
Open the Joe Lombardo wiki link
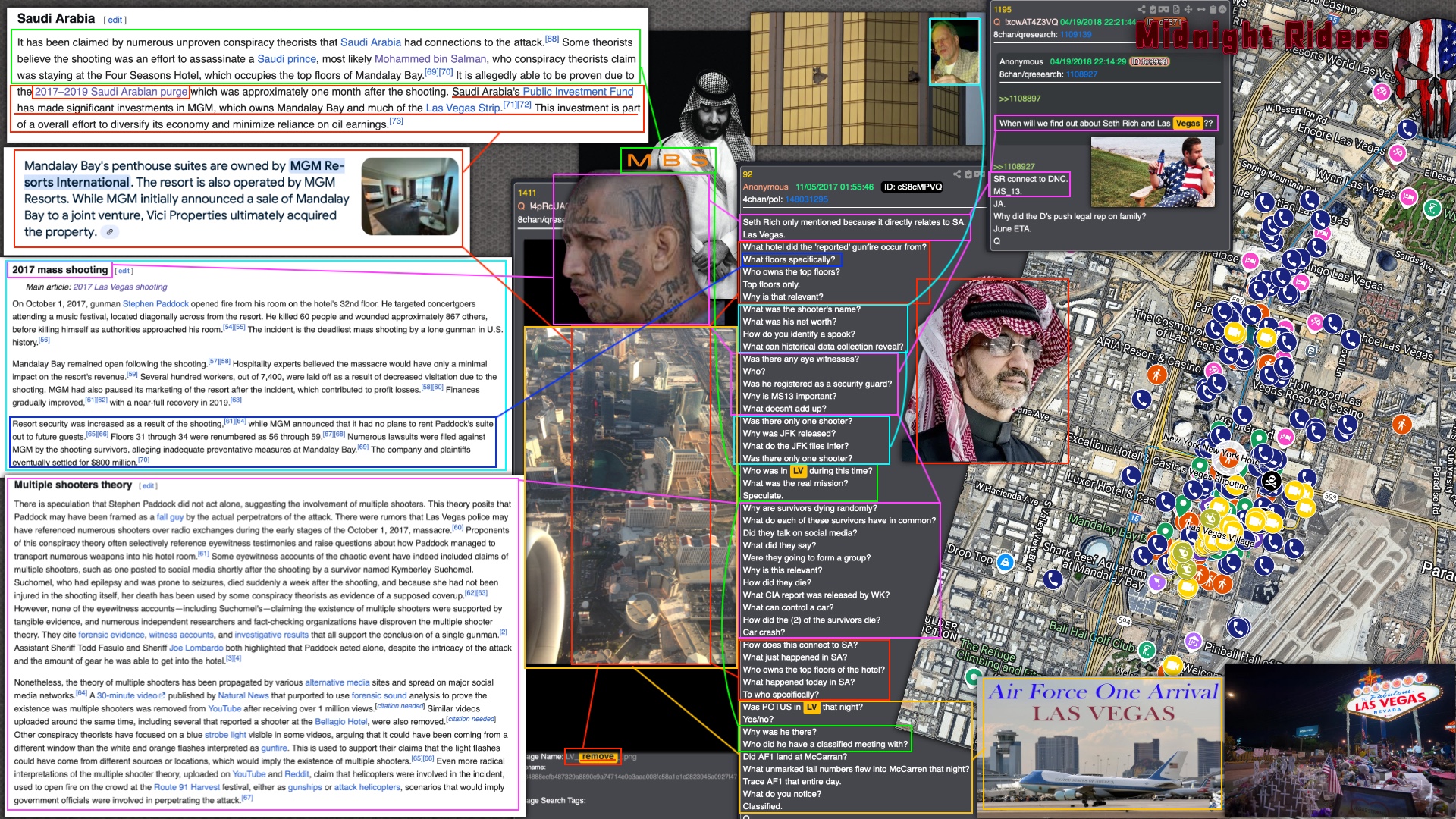(196, 648)
